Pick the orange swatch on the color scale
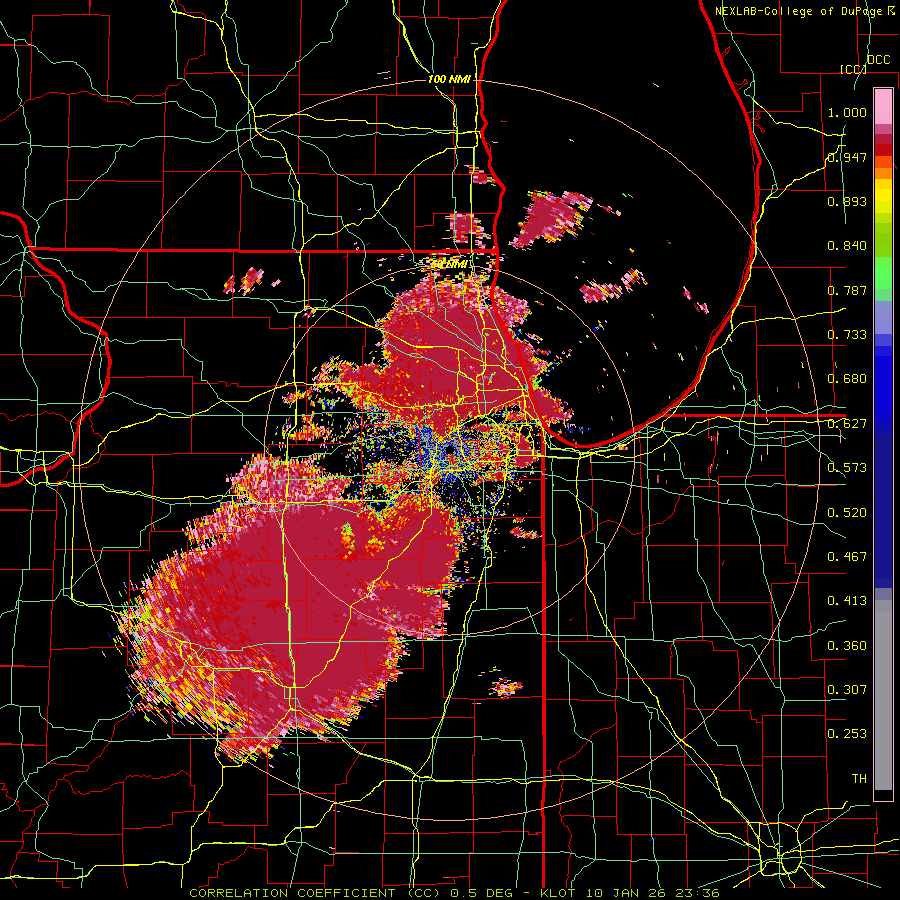 coord(883,173)
